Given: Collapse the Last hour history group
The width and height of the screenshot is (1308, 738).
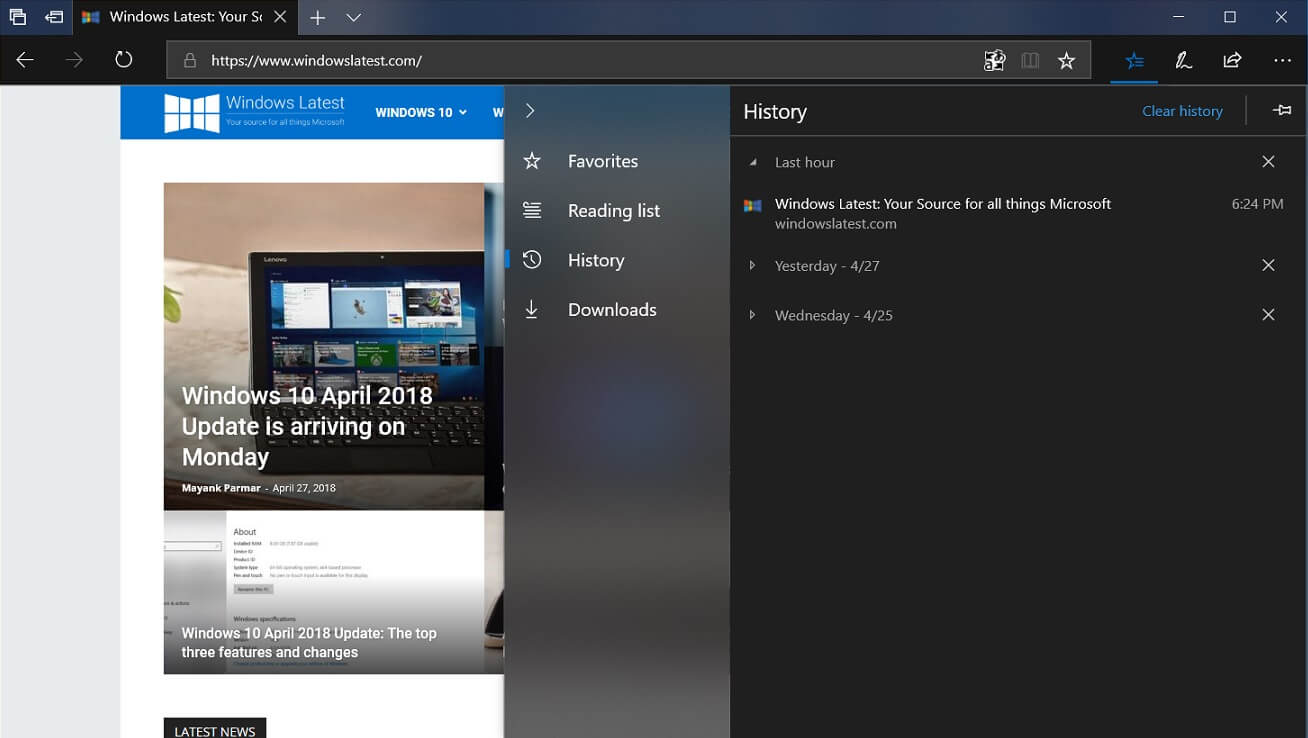Looking at the screenshot, I should click(x=753, y=162).
